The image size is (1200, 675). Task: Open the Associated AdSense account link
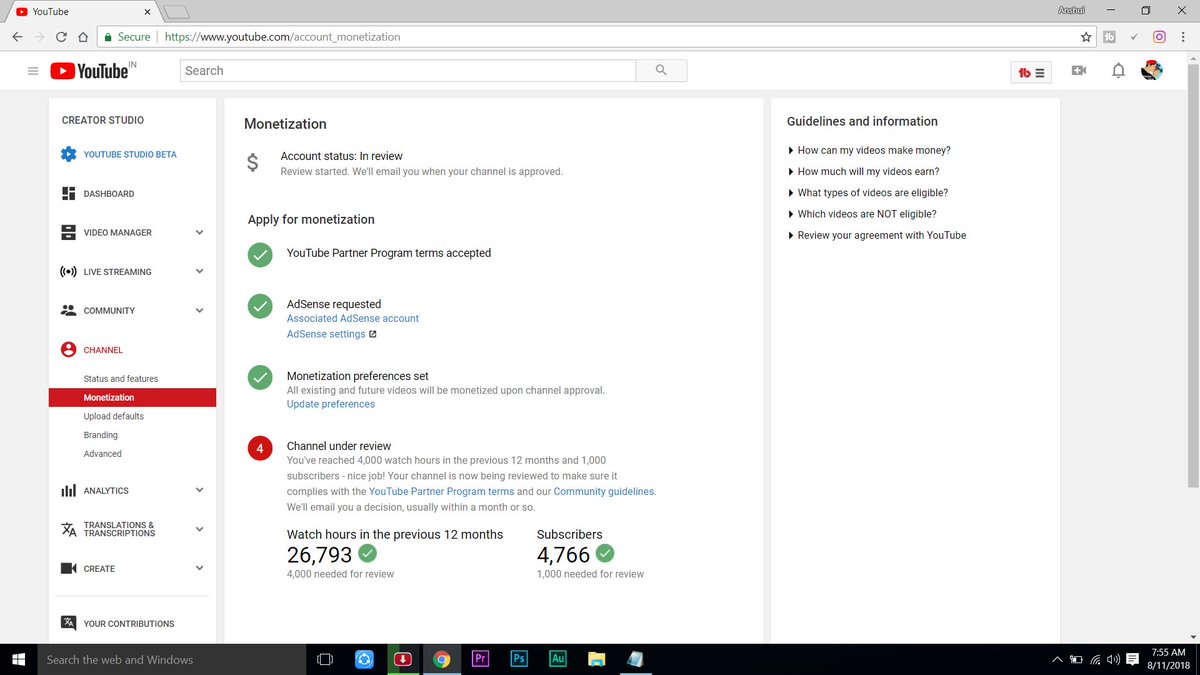pos(353,318)
